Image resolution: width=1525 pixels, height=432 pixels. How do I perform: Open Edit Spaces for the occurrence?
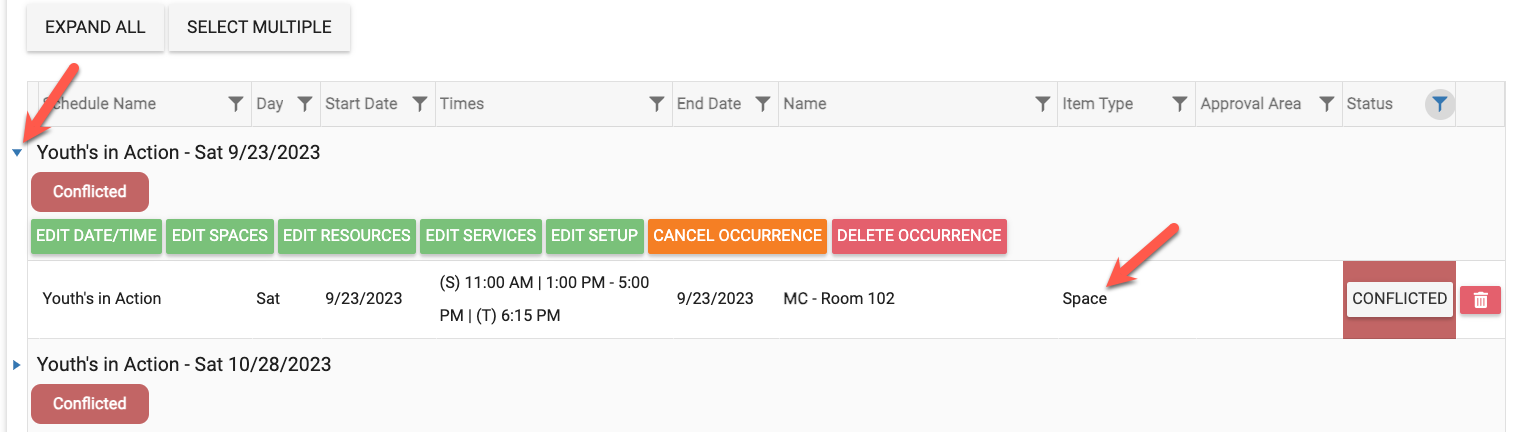(220, 236)
